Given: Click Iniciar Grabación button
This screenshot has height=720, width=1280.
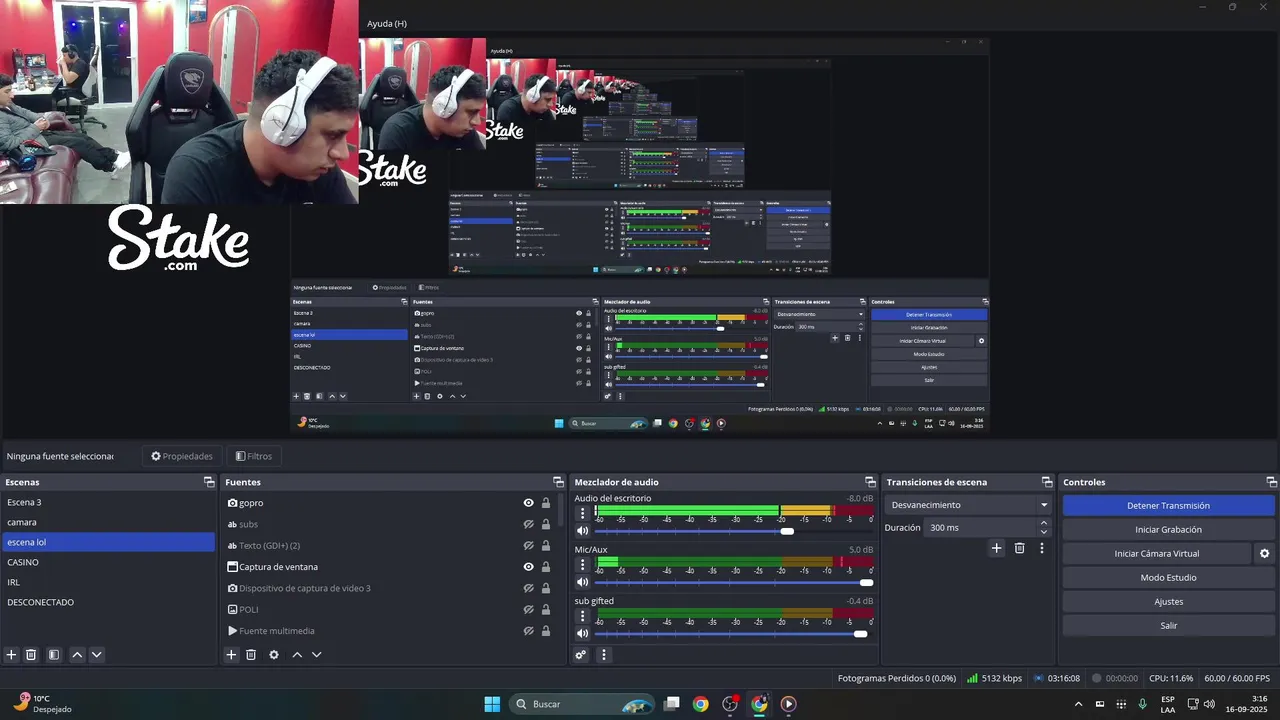Looking at the screenshot, I should tap(1168, 530).
